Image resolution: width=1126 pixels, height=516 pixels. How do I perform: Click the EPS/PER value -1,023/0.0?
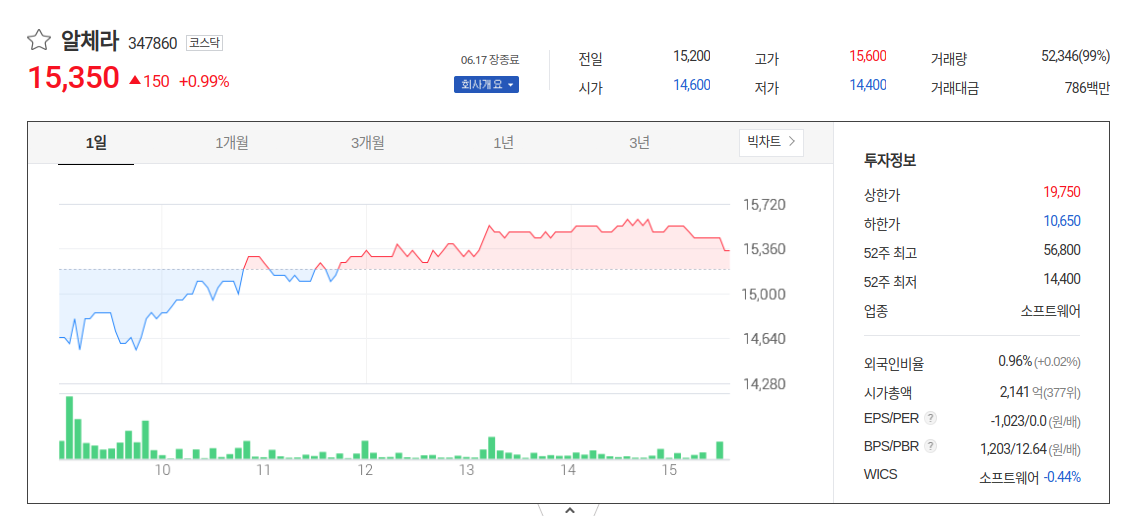1019,421
